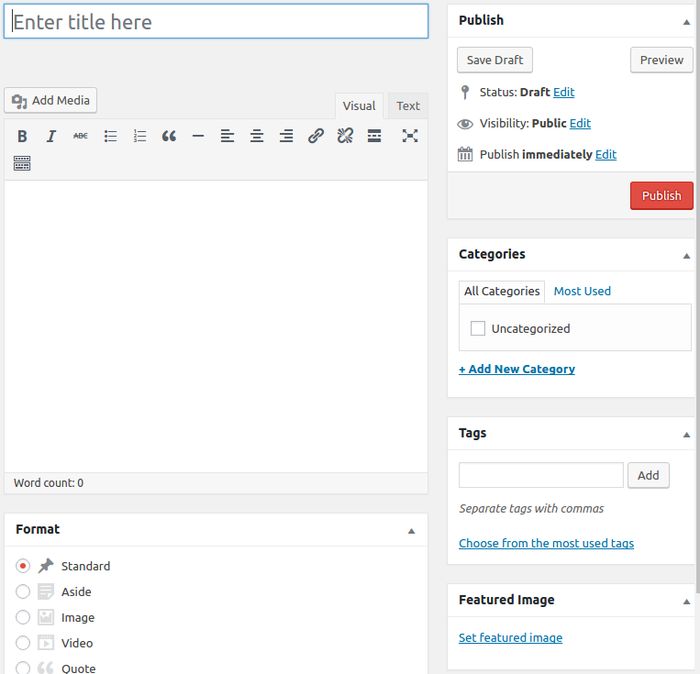
Task: Click into the tags input field
Action: (541, 475)
